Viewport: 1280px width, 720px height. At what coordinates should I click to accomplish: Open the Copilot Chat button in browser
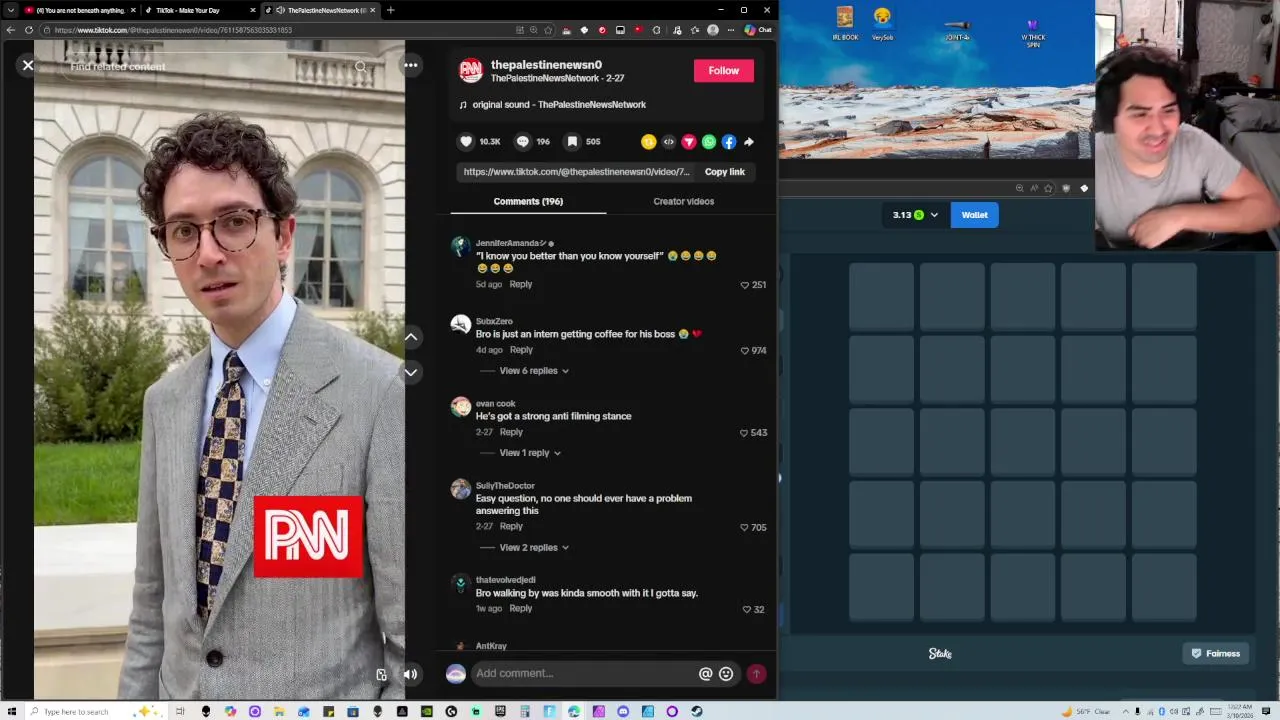[758, 30]
